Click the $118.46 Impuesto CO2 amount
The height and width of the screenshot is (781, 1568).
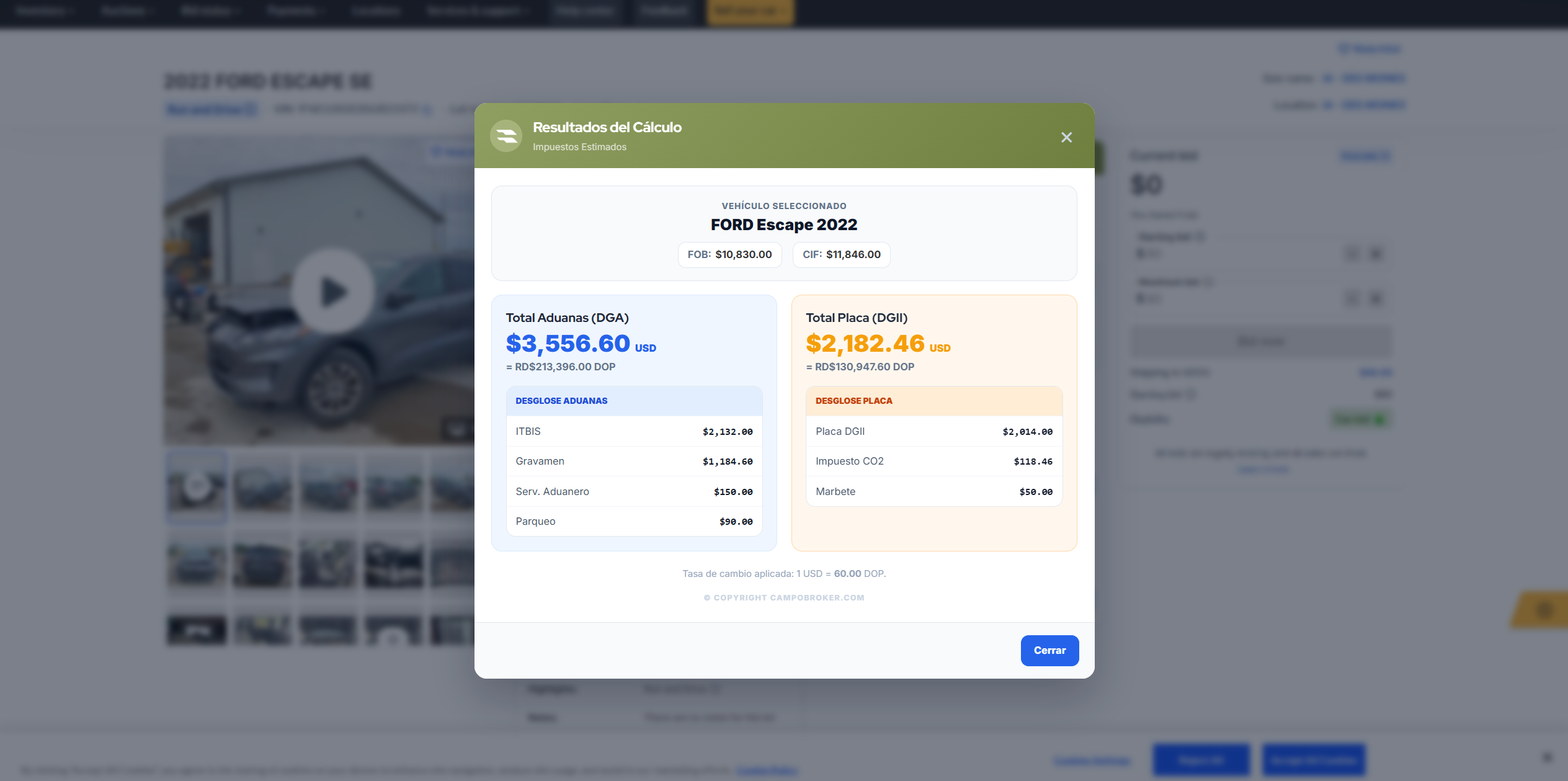point(1033,462)
